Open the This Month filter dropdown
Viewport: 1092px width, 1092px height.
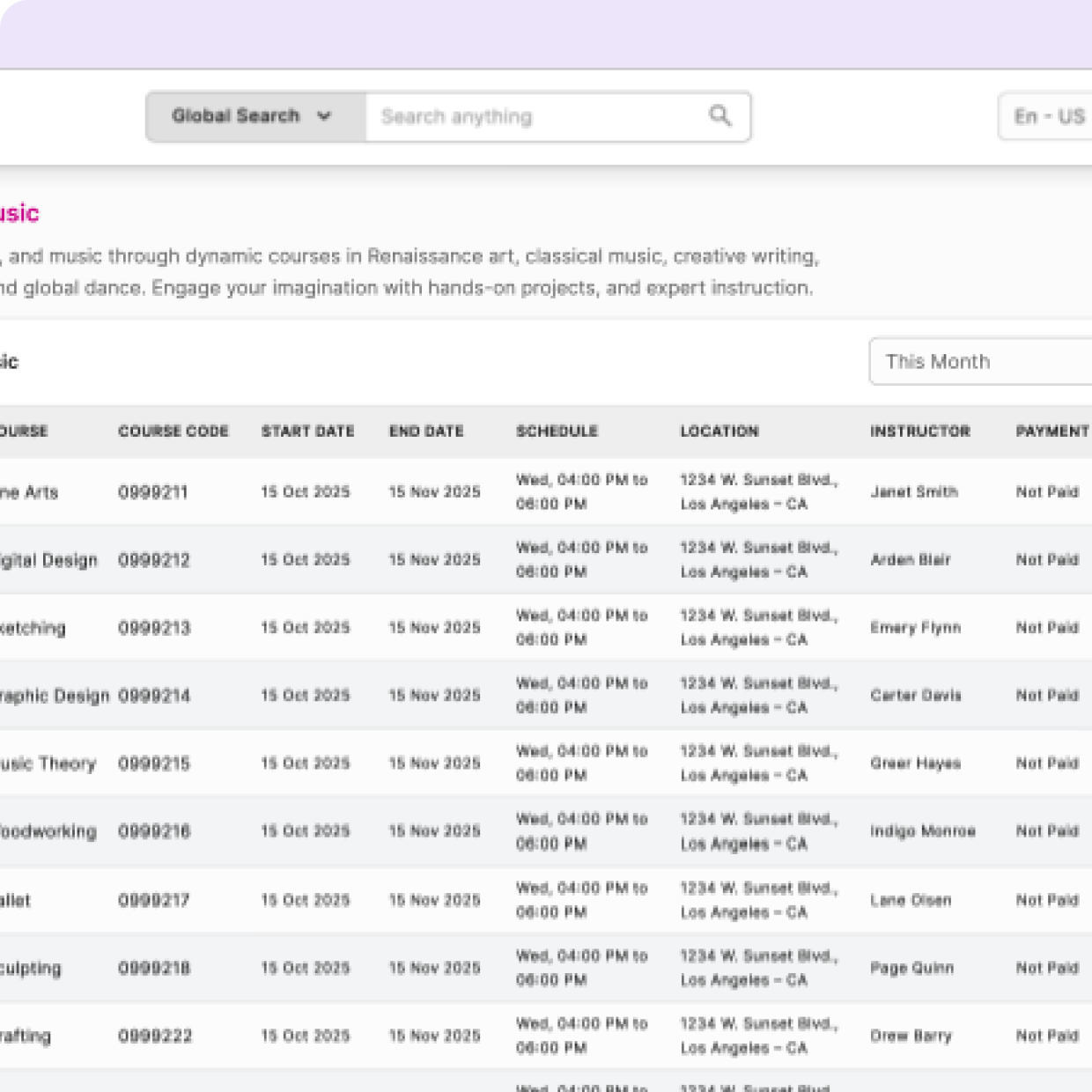coord(979,361)
